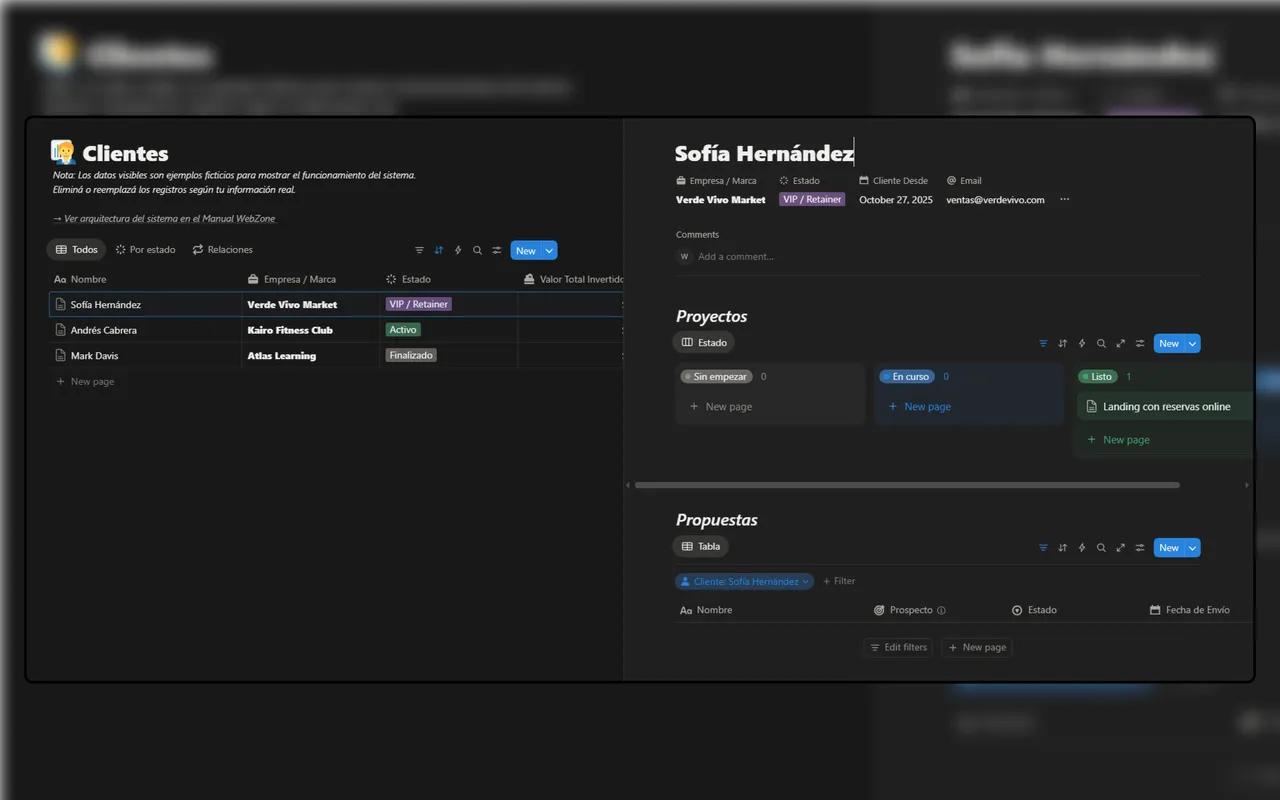
Task: Click the Clientes page emoji icon
Action: pyautogui.click(x=63, y=152)
